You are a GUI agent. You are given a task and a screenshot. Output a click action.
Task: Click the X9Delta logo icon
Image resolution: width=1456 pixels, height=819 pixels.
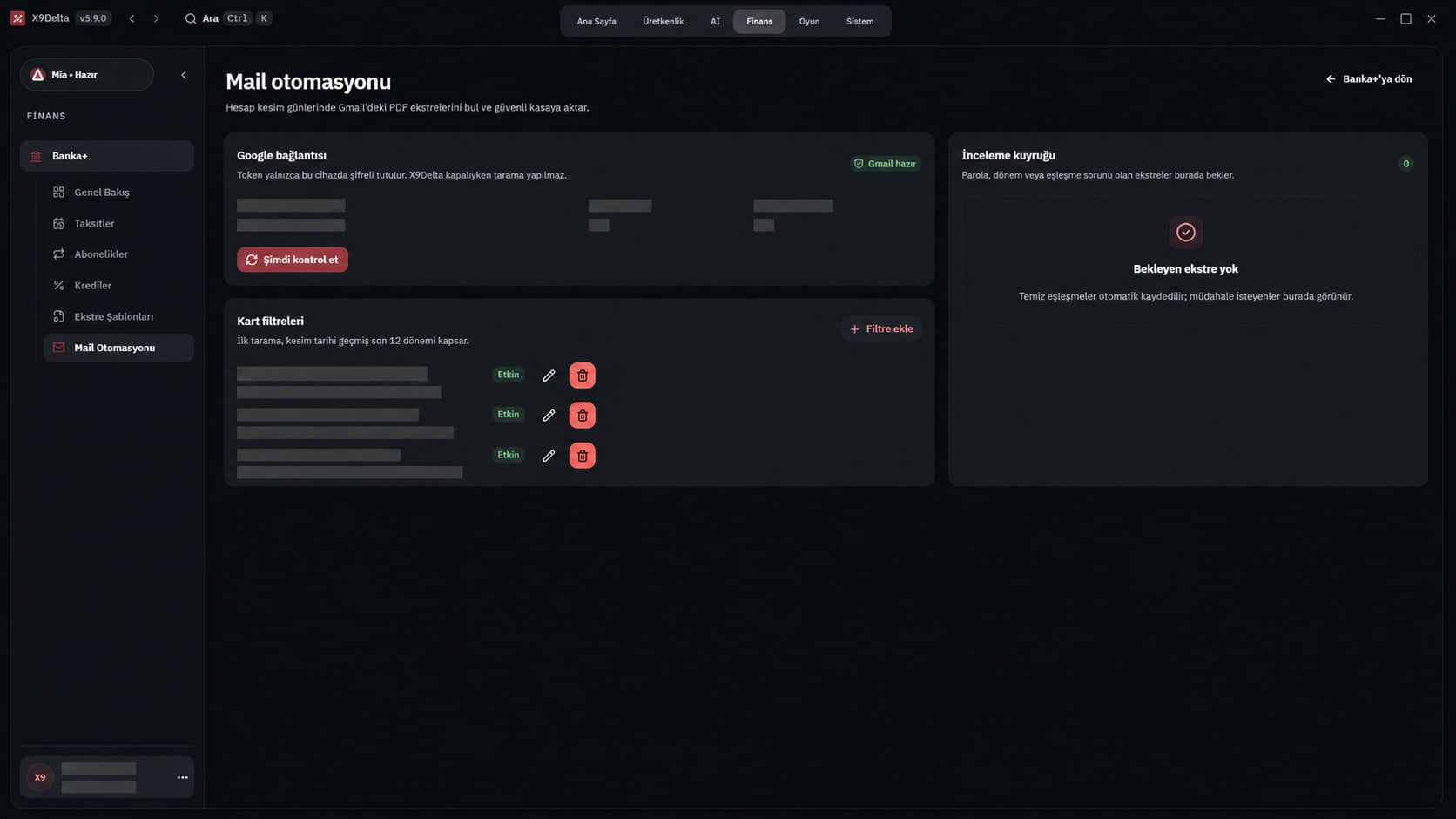coord(17,18)
